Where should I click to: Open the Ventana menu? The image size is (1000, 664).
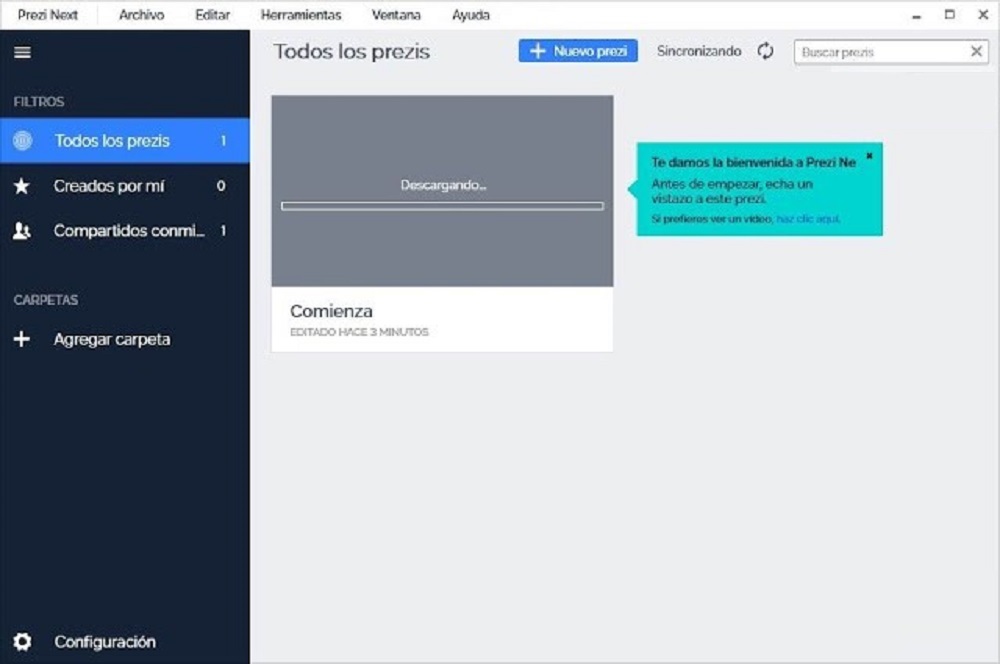396,15
